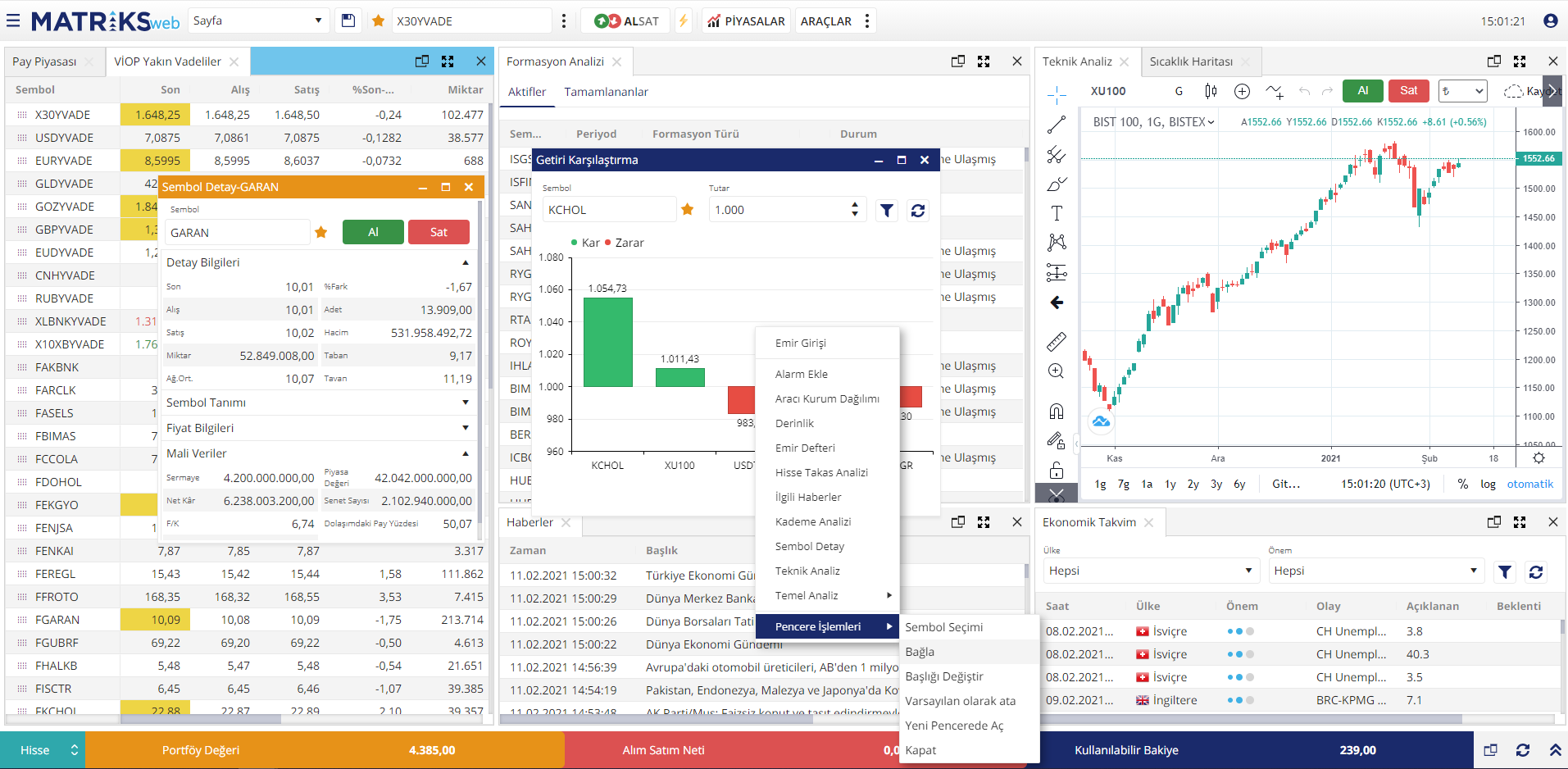Switch to the Tamamlananlar tab

click(606, 92)
